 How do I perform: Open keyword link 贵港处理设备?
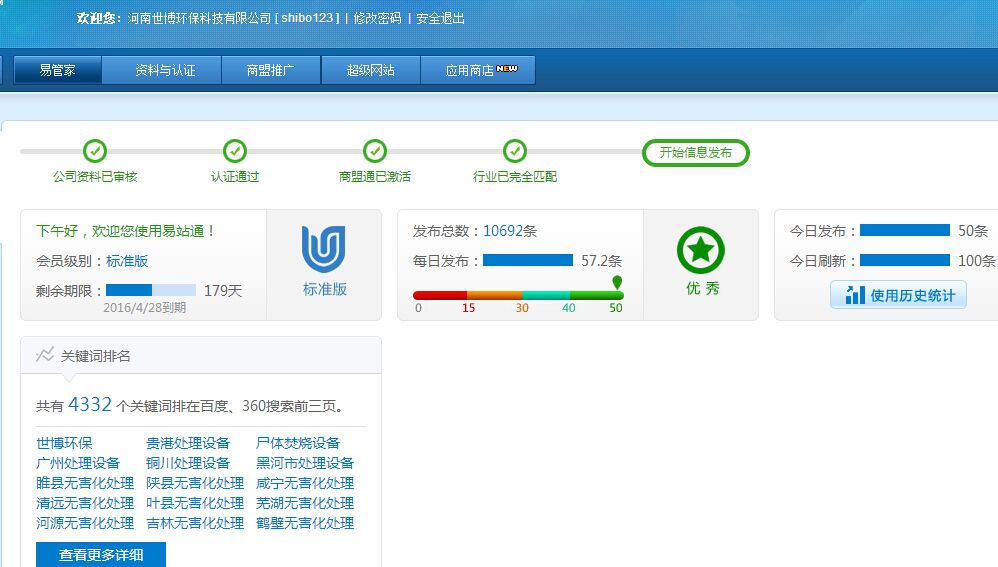pos(188,443)
